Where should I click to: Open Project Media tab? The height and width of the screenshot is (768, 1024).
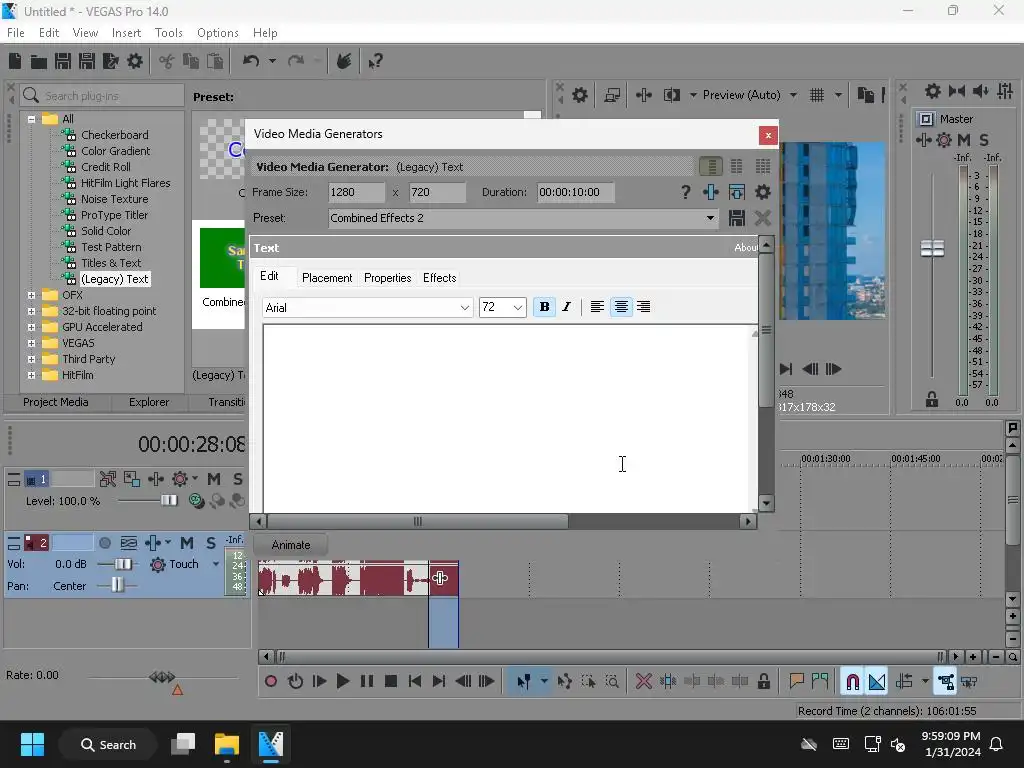(56, 402)
